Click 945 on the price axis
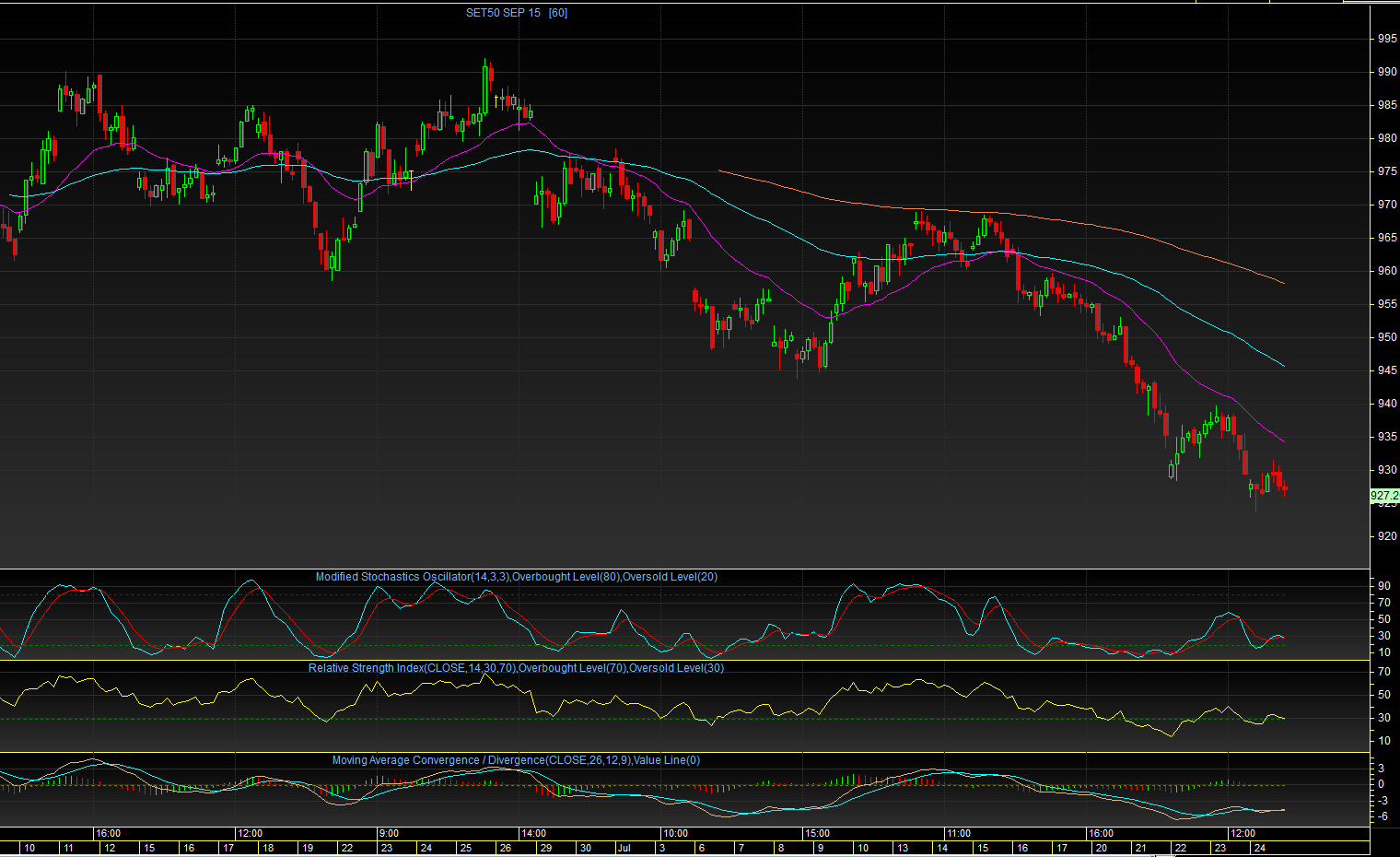The height and width of the screenshot is (857, 1400). coord(1387,370)
